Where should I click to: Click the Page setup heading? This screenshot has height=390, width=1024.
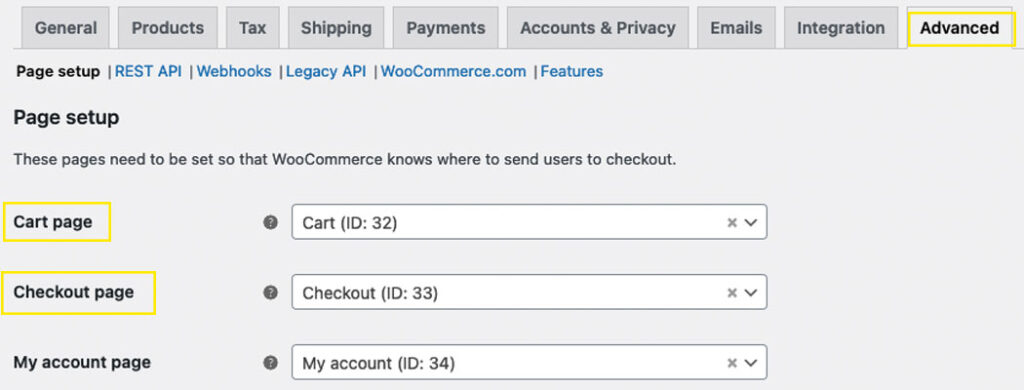tap(67, 118)
